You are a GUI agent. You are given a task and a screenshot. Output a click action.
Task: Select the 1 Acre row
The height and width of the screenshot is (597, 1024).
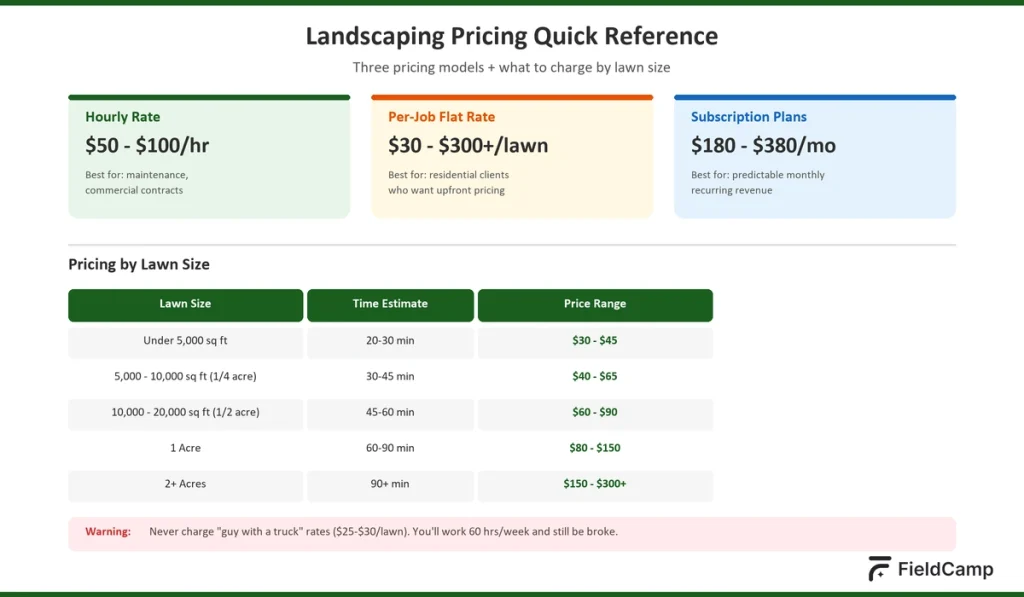(185, 448)
